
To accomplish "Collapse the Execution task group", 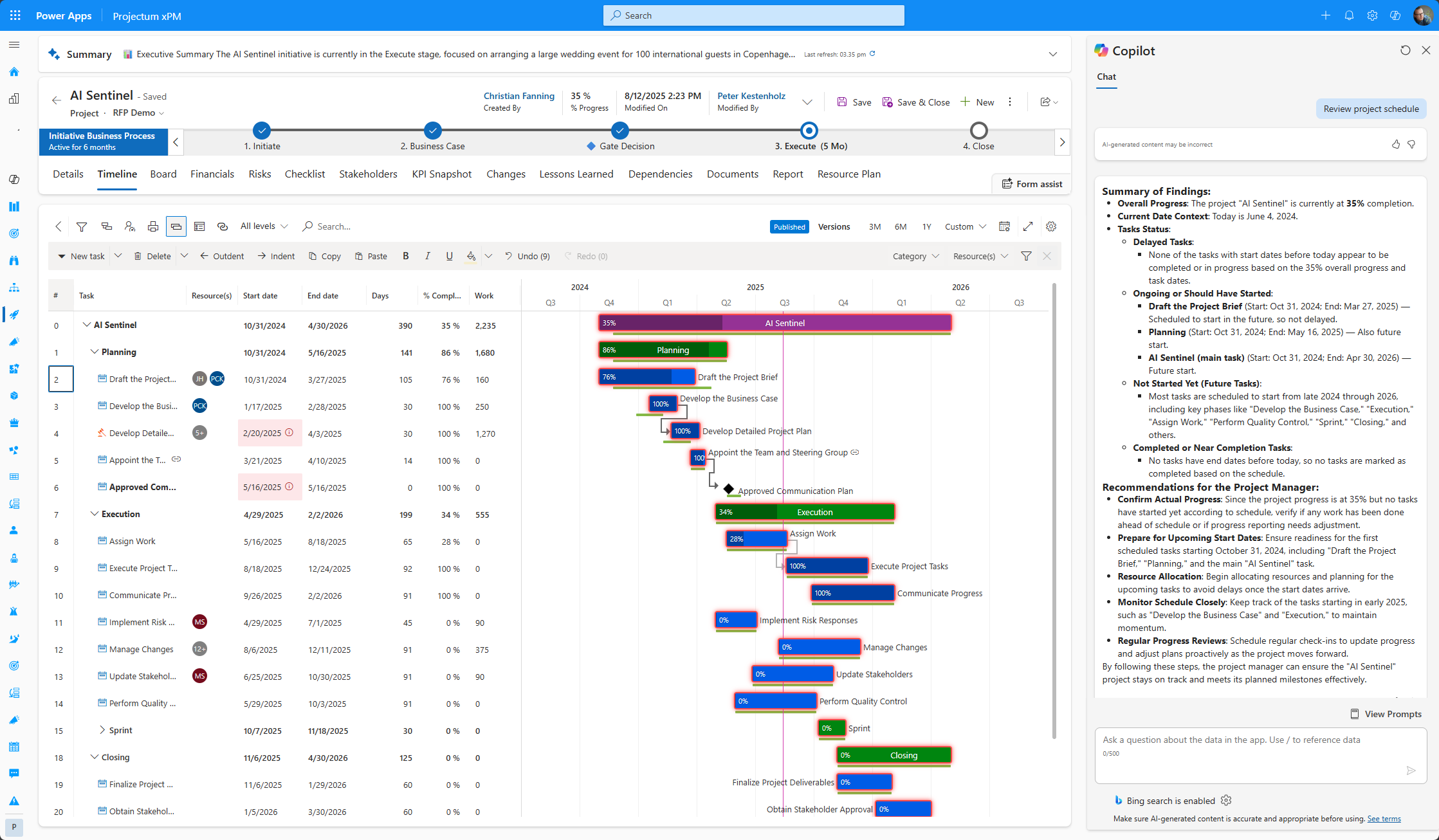I will pyautogui.click(x=95, y=514).
